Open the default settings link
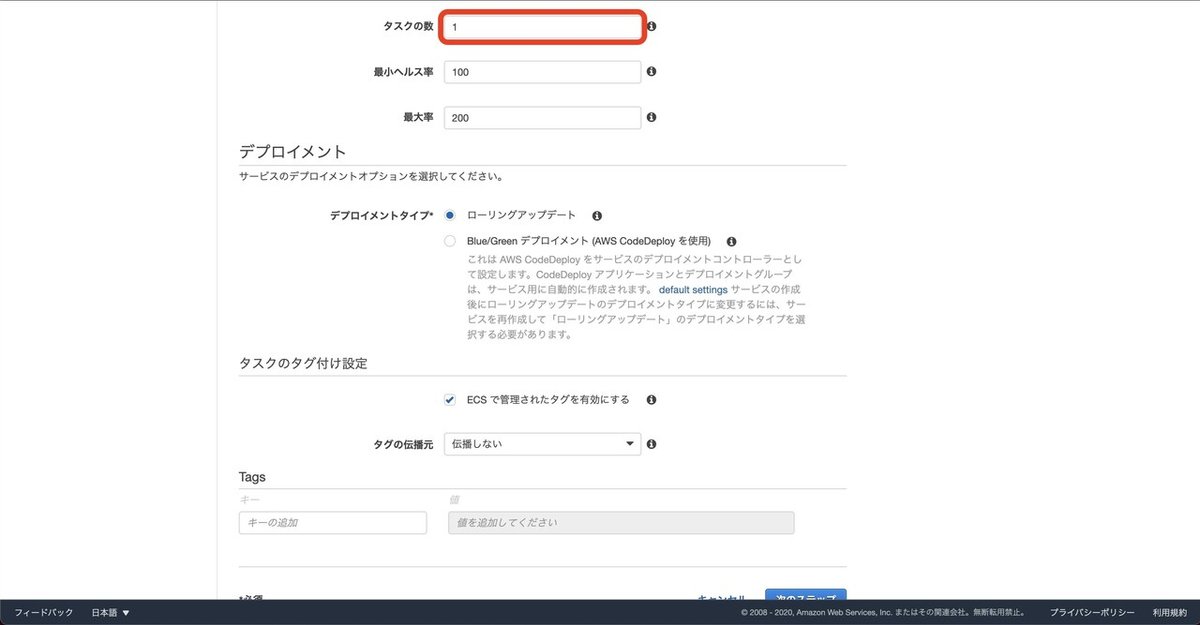Image resolution: width=1200 pixels, height=625 pixels. (693, 289)
